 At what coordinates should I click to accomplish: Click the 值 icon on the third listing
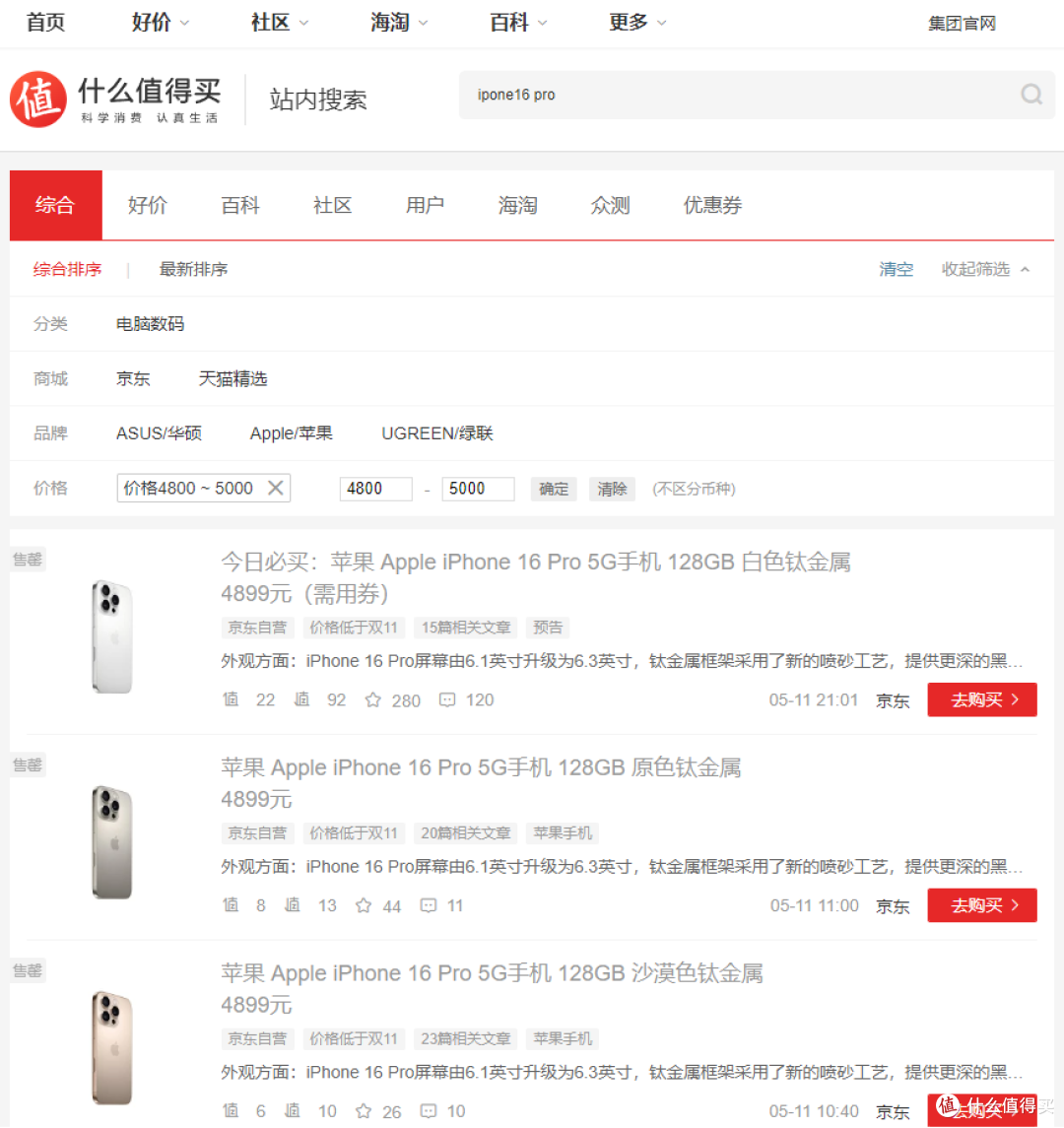pos(230,1110)
